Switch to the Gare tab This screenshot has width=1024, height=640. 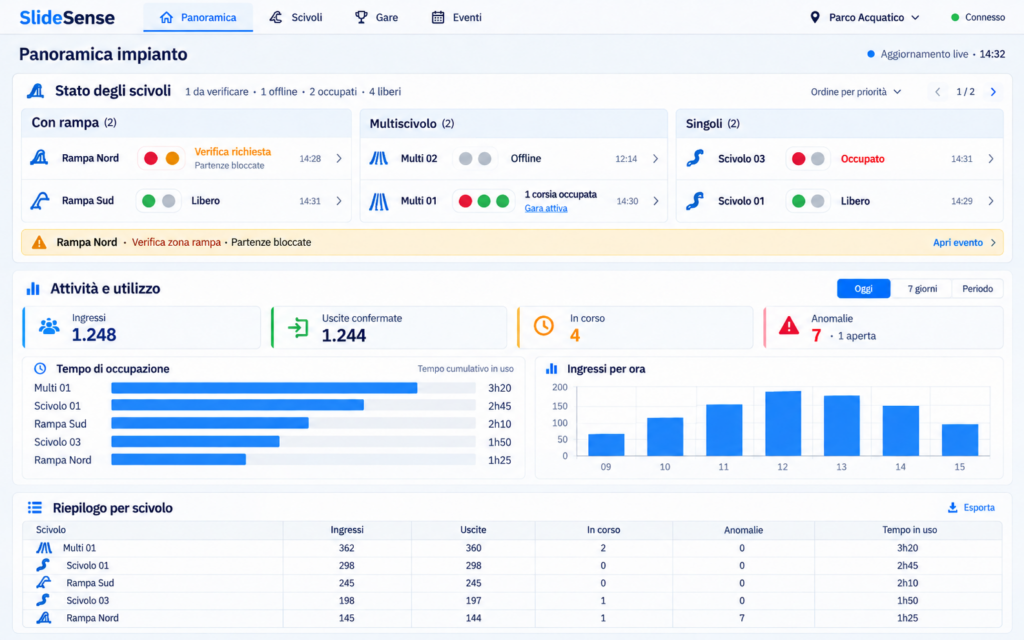coord(376,18)
